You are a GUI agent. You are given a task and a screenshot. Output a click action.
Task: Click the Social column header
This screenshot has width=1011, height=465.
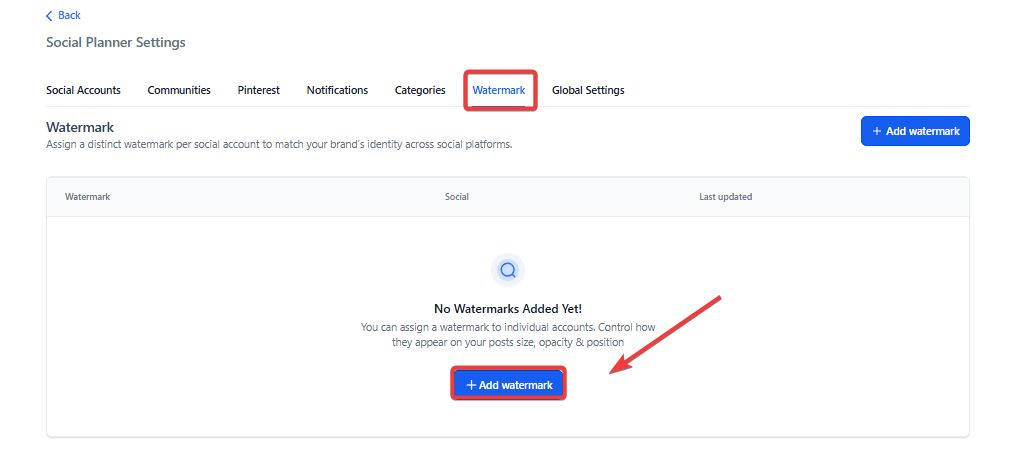coord(457,197)
